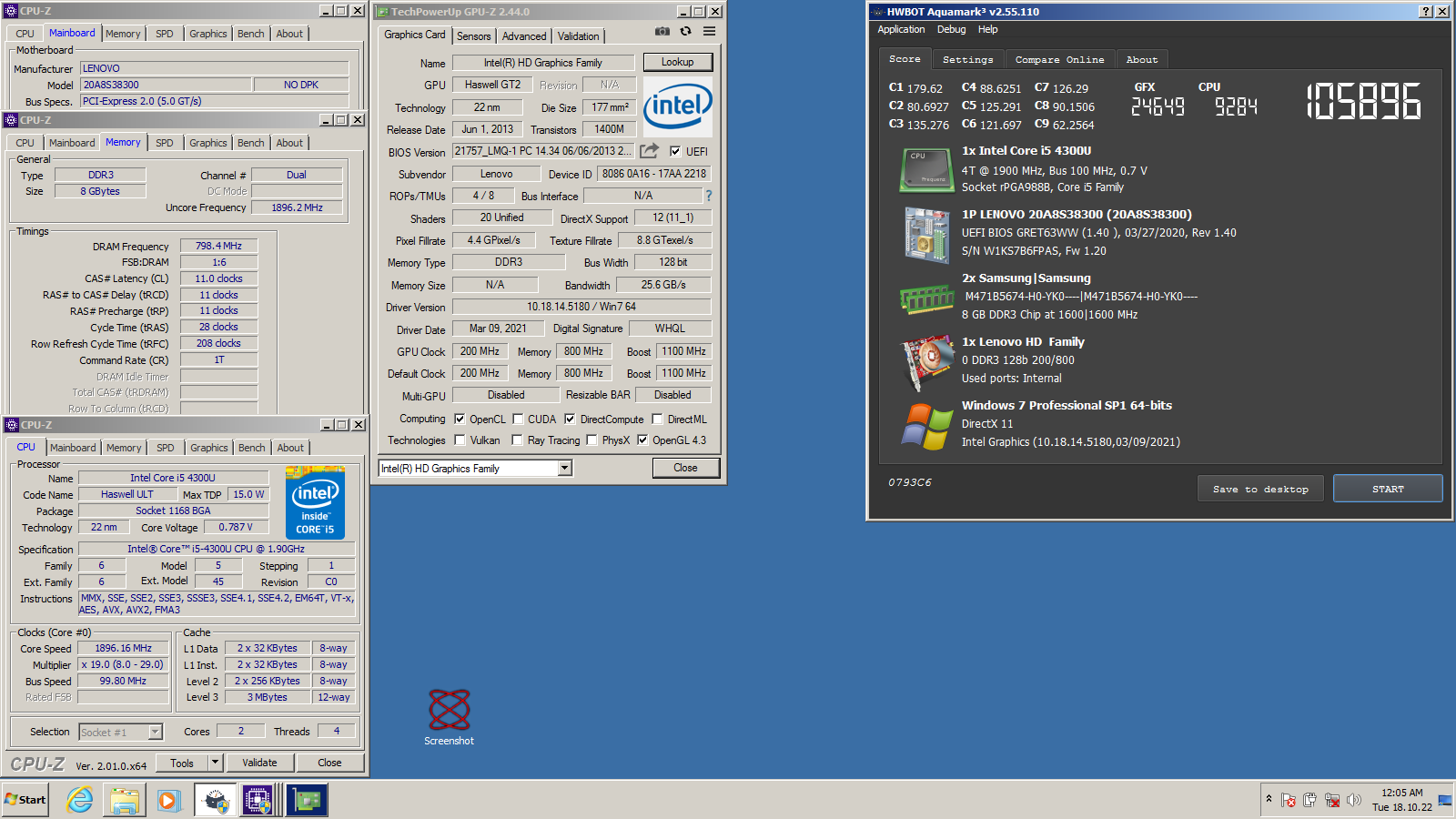Click the graphics card icon in Aquamark
Image resolution: width=1456 pixels, height=819 pixels.
(926, 363)
